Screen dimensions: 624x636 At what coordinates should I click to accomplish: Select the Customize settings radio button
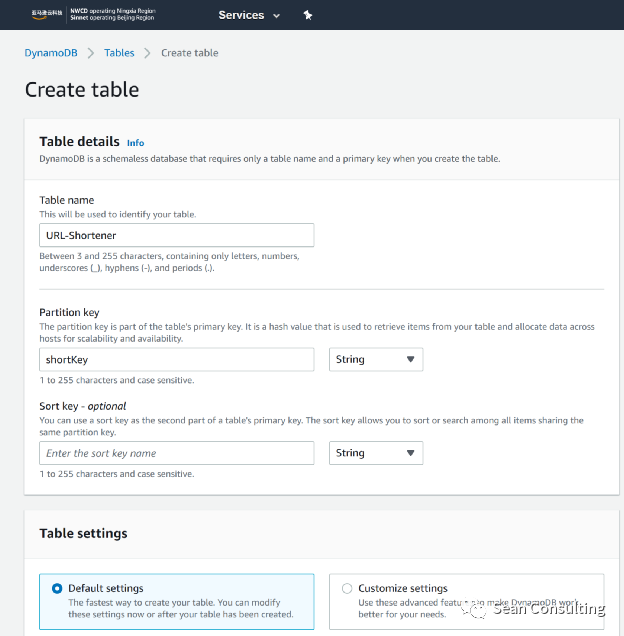point(347,588)
